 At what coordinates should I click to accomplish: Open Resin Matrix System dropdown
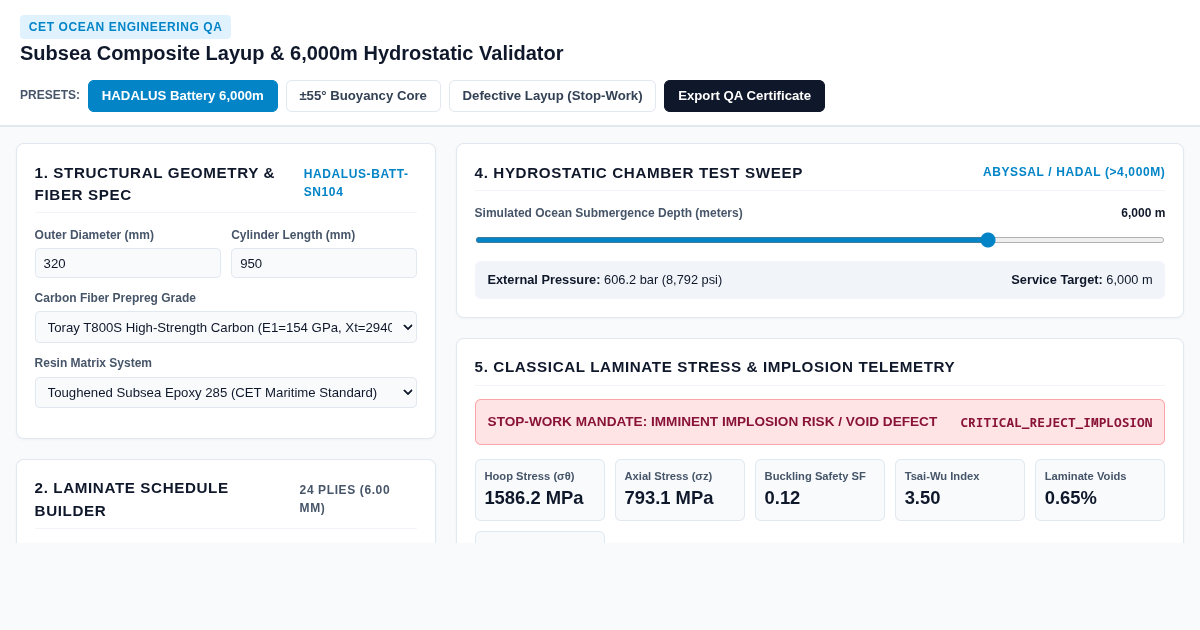[x=226, y=392]
